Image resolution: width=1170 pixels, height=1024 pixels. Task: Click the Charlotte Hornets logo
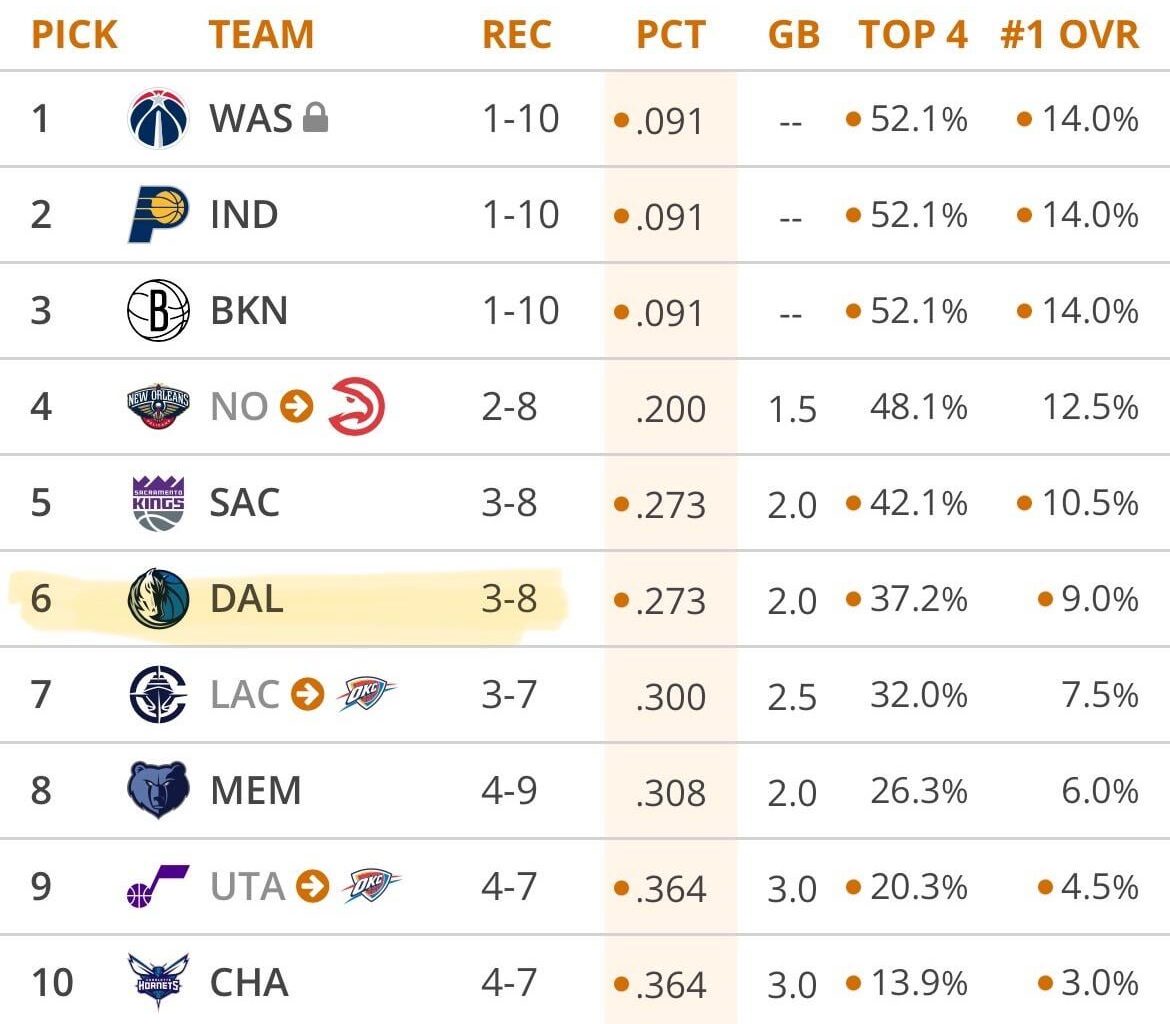158,981
